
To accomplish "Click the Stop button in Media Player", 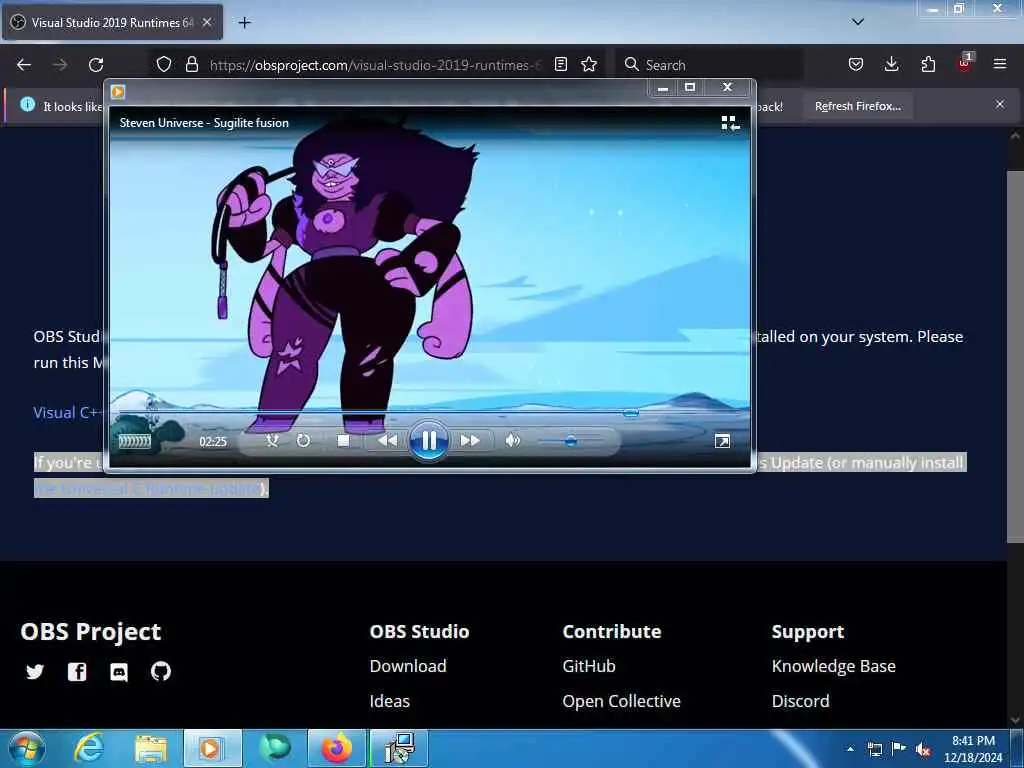I will (x=343, y=441).
